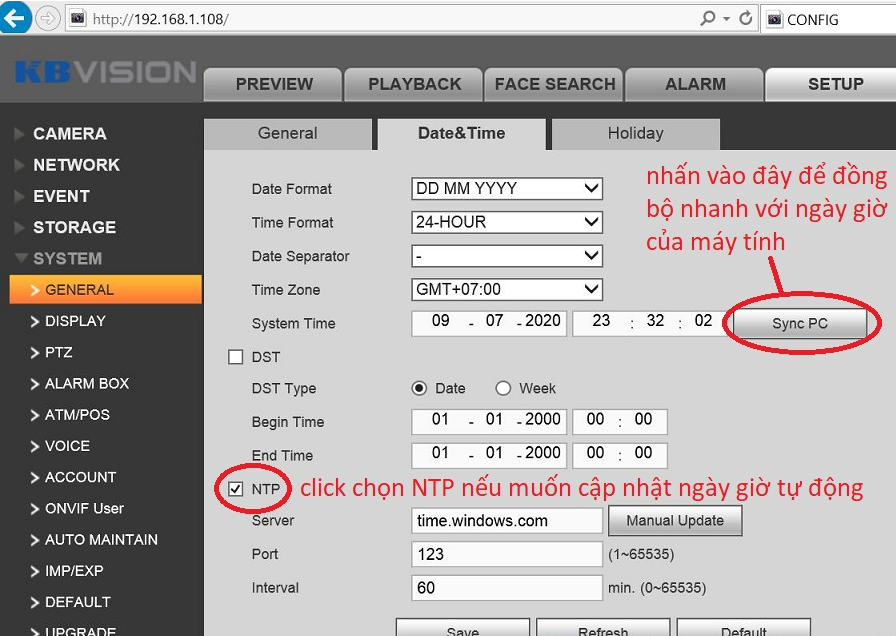This screenshot has height=636, width=896.
Task: Click the browser back arrow button
Action: [x=16, y=18]
